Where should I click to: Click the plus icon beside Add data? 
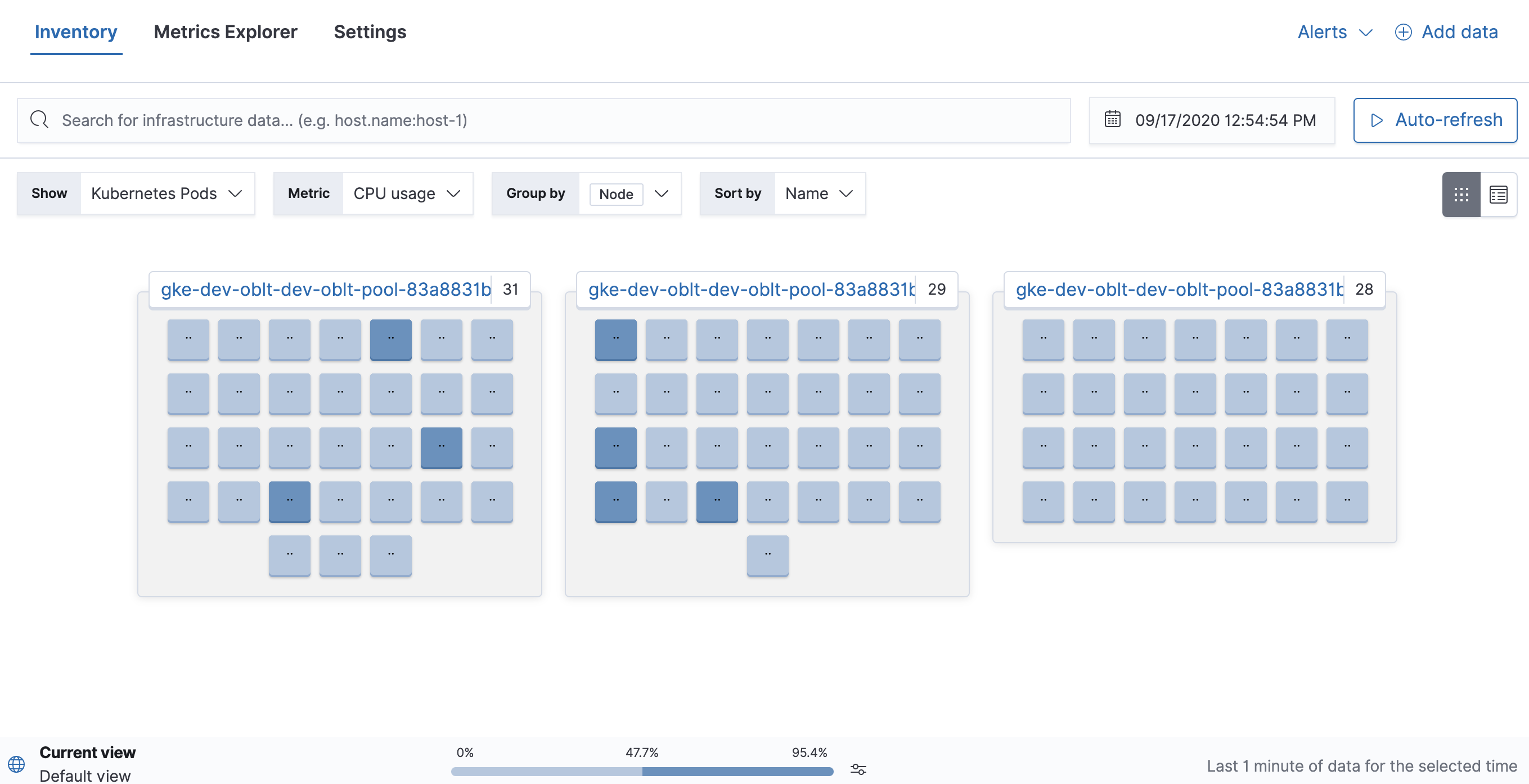click(1403, 32)
